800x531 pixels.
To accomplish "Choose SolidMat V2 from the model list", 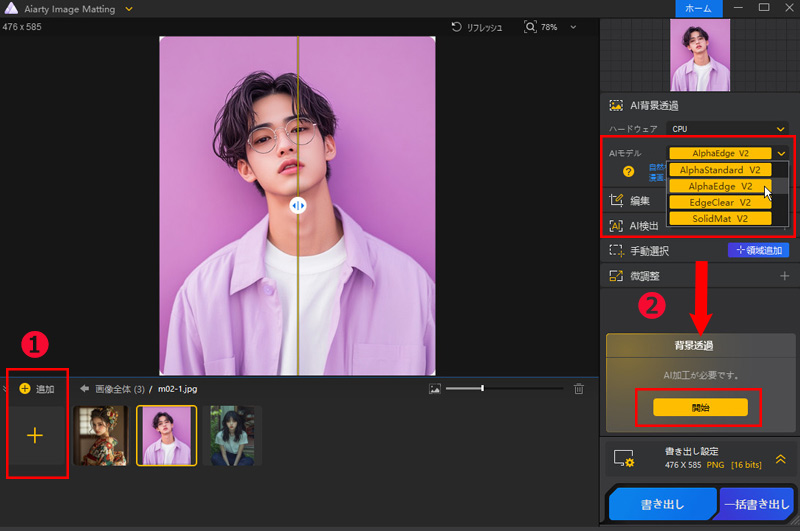I will coord(720,218).
